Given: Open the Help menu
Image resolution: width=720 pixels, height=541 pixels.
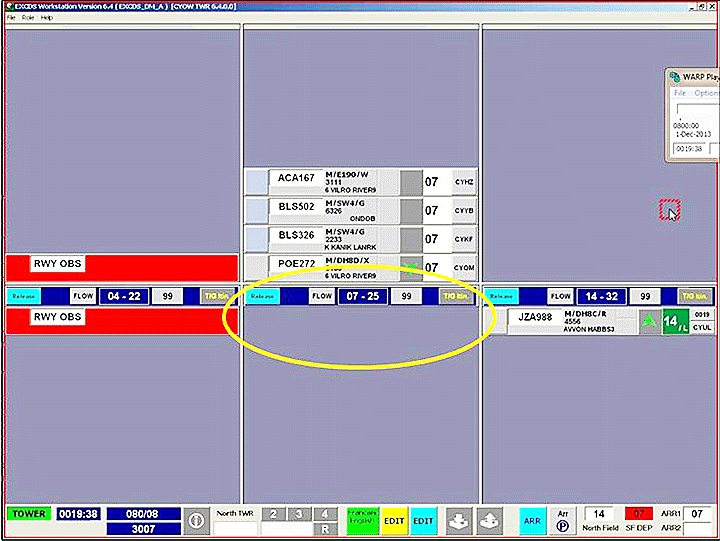Looking at the screenshot, I should pos(46,18).
